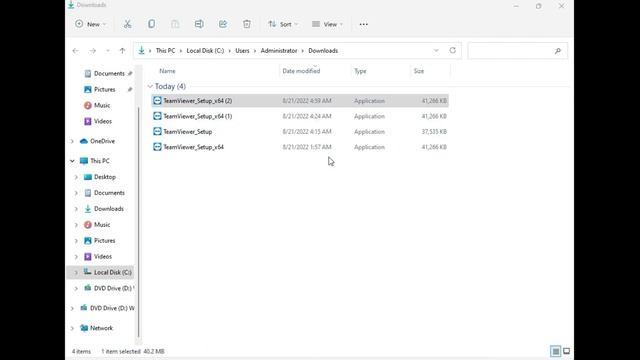Expand Local Disk (C:) node

click(x=76, y=272)
